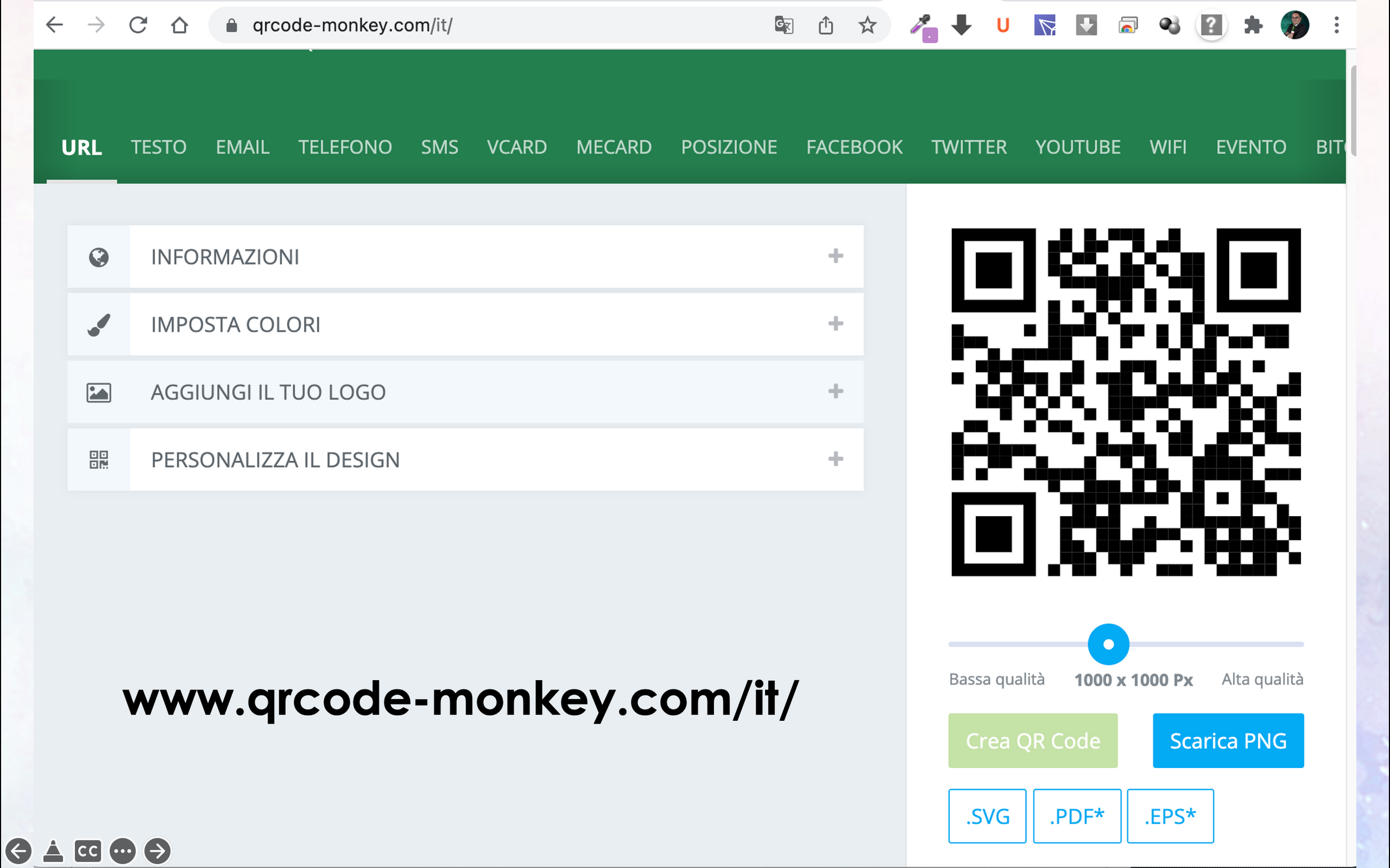Bookmark page with the star icon
This screenshot has width=1390, height=868.
click(x=867, y=25)
